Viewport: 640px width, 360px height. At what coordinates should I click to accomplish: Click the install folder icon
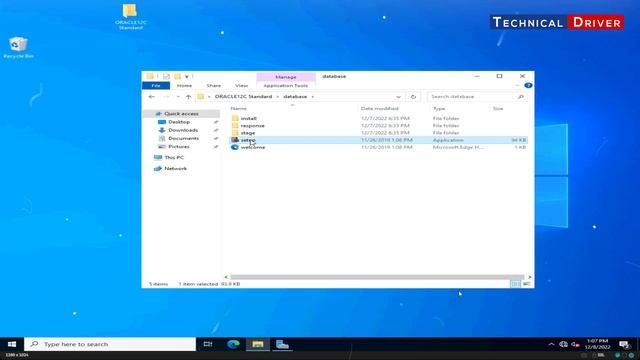(x=235, y=118)
